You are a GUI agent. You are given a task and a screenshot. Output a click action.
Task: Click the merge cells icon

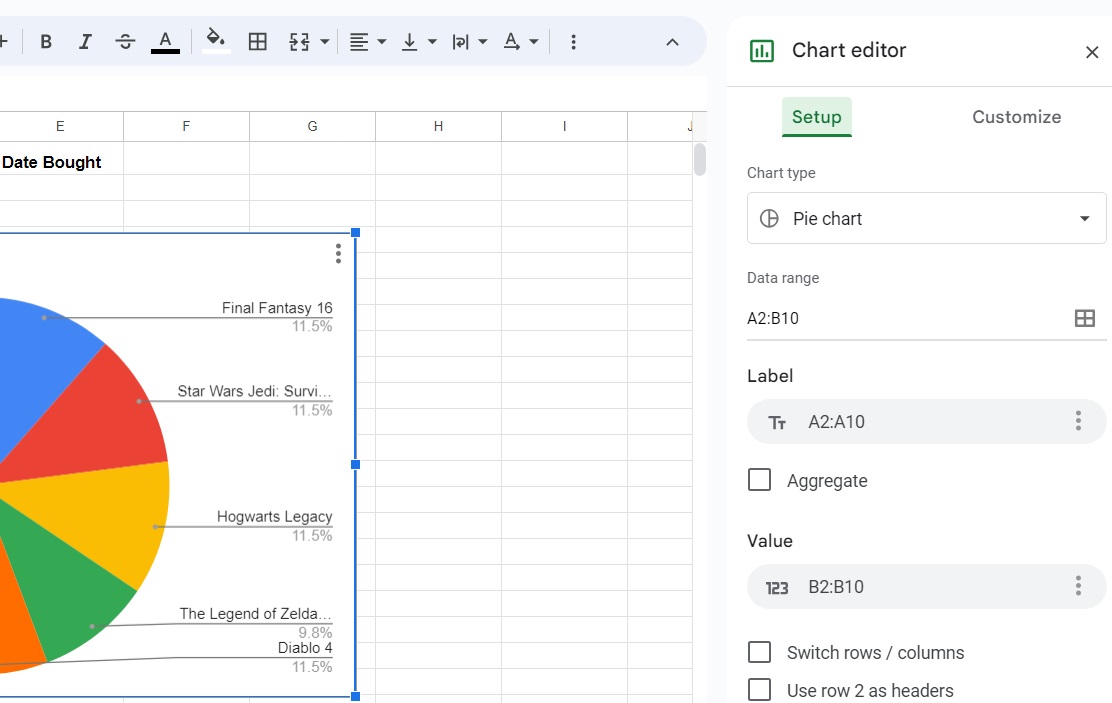(x=299, y=42)
